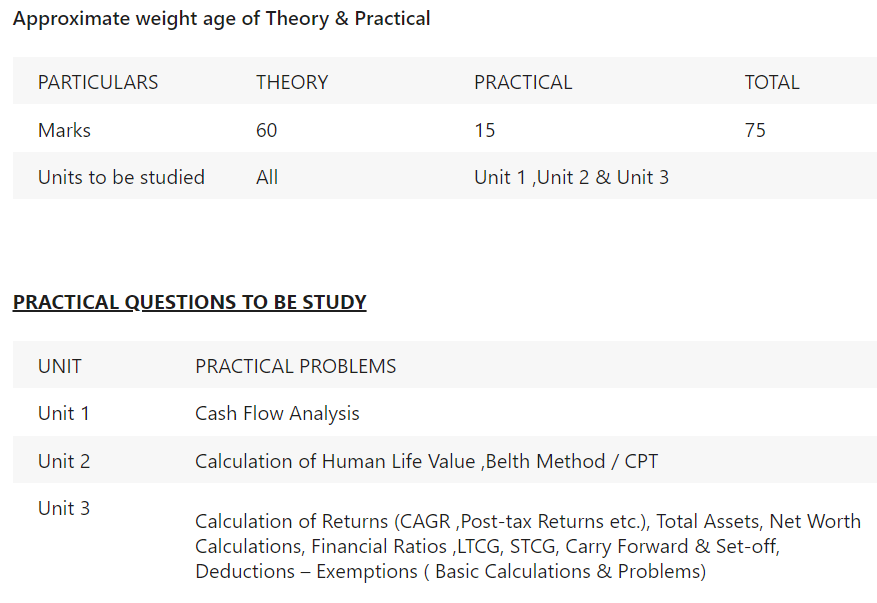Select the All cell under Theory

coord(267,177)
